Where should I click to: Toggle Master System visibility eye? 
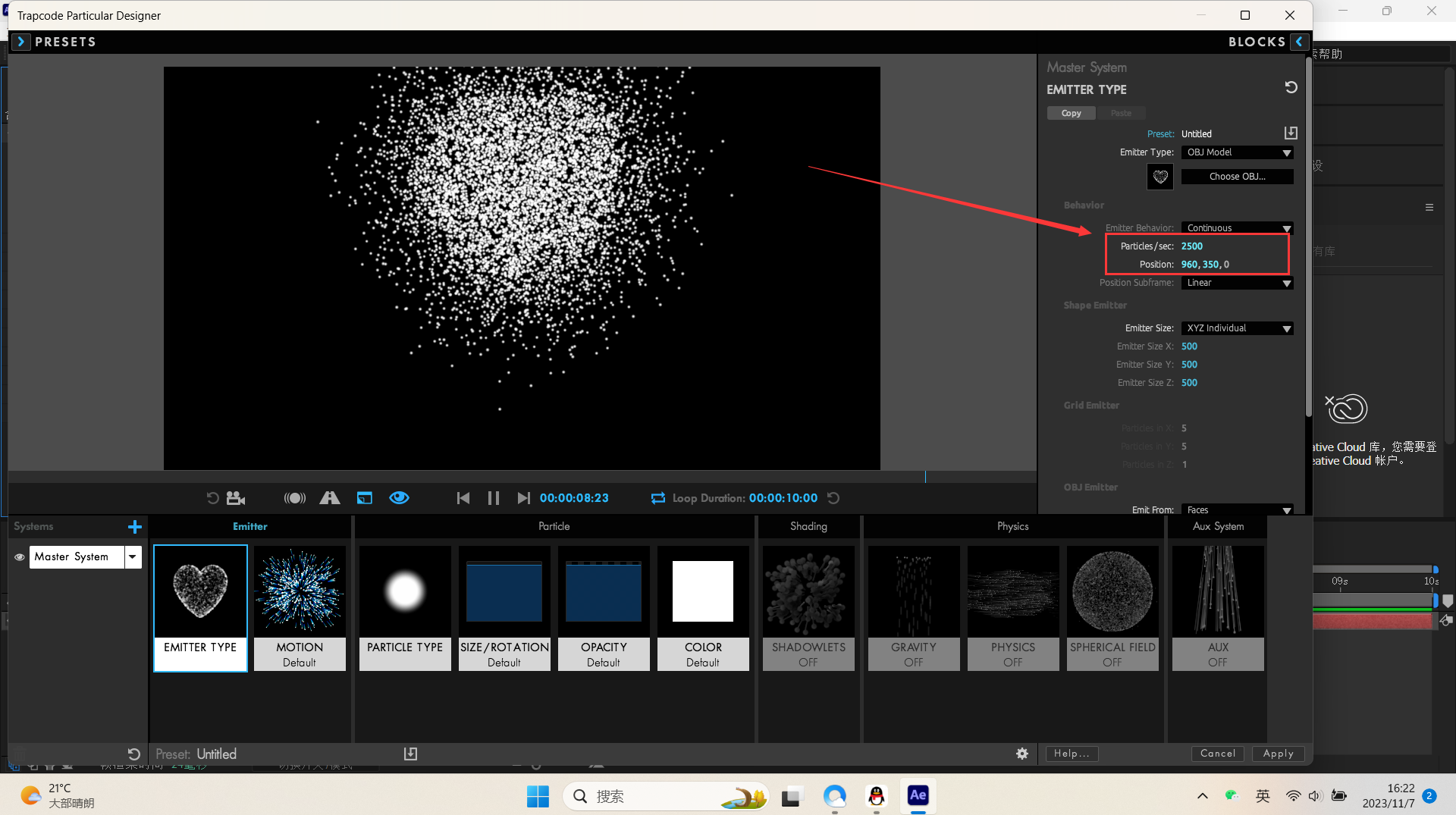[20, 557]
